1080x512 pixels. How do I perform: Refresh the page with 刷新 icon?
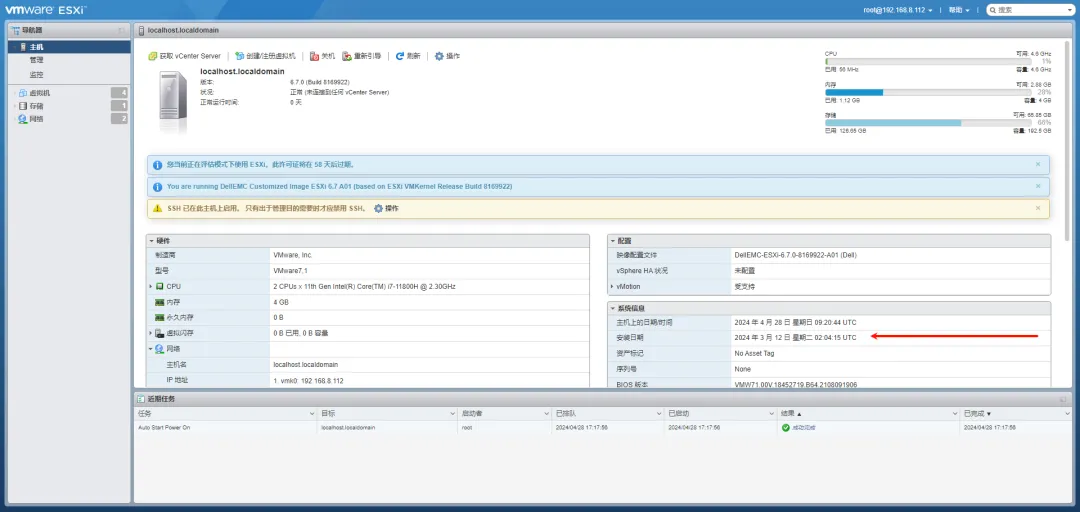coord(400,56)
